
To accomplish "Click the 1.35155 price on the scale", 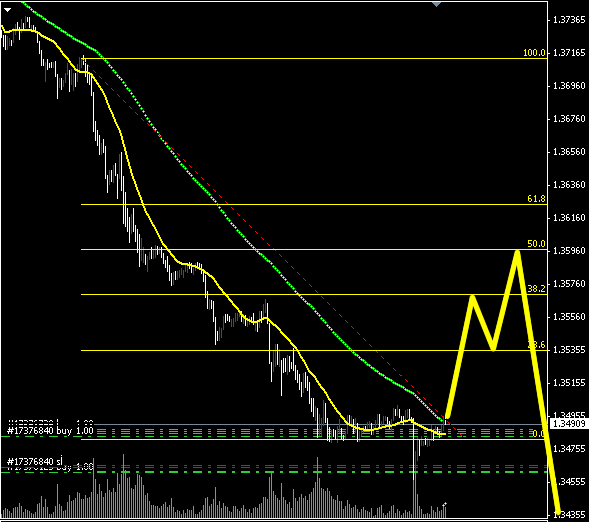I will tap(569, 383).
